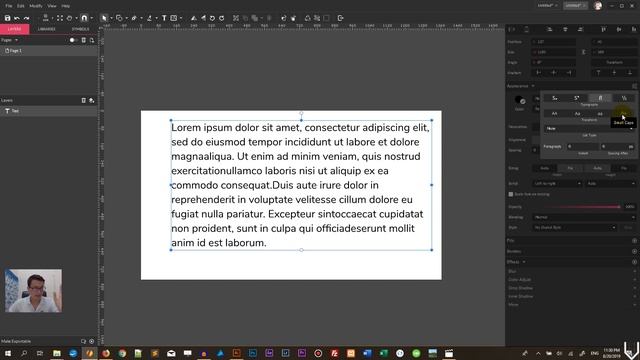Click the delete layer trash icon

[83, 100]
